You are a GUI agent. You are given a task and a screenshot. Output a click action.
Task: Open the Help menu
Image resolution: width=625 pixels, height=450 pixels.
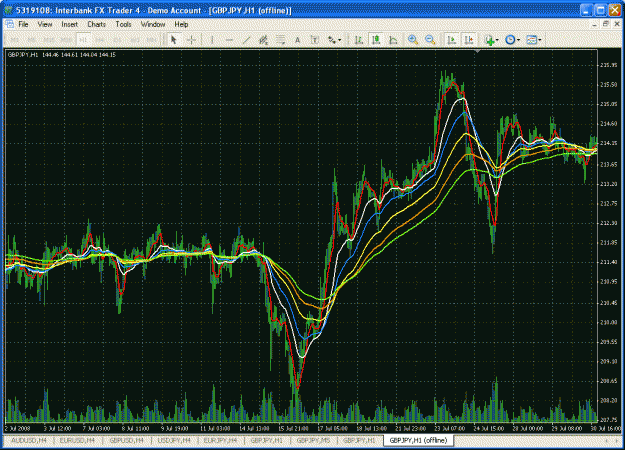coord(181,24)
